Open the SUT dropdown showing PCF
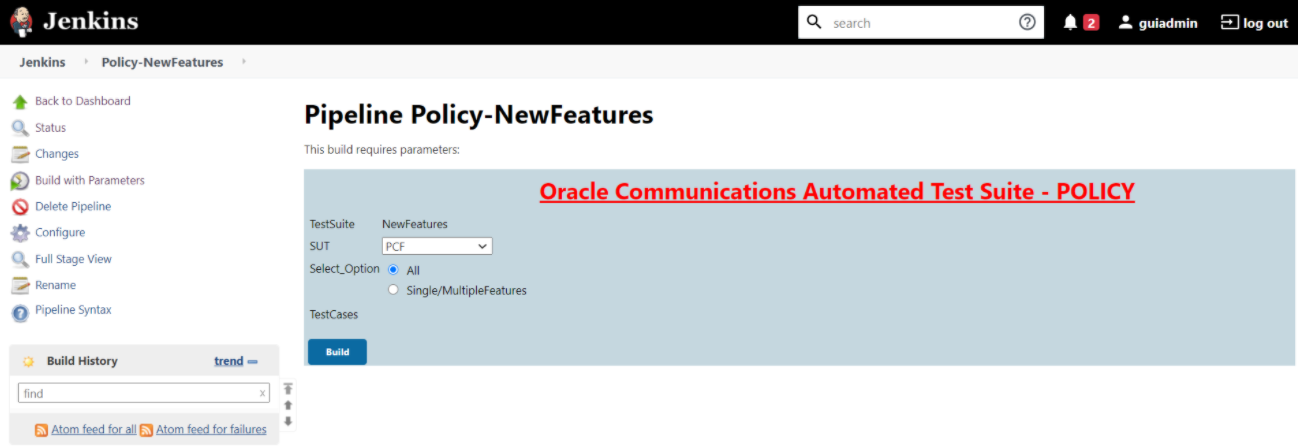The image size is (1302, 446). tap(437, 246)
